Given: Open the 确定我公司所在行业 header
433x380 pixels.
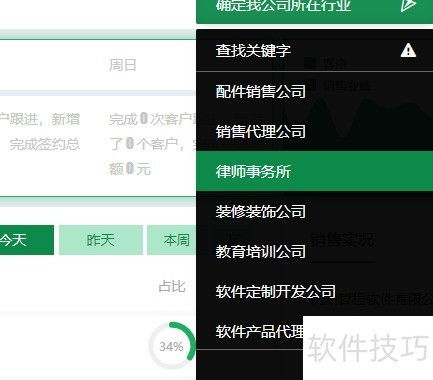Looking at the screenshot, I should point(314,11).
